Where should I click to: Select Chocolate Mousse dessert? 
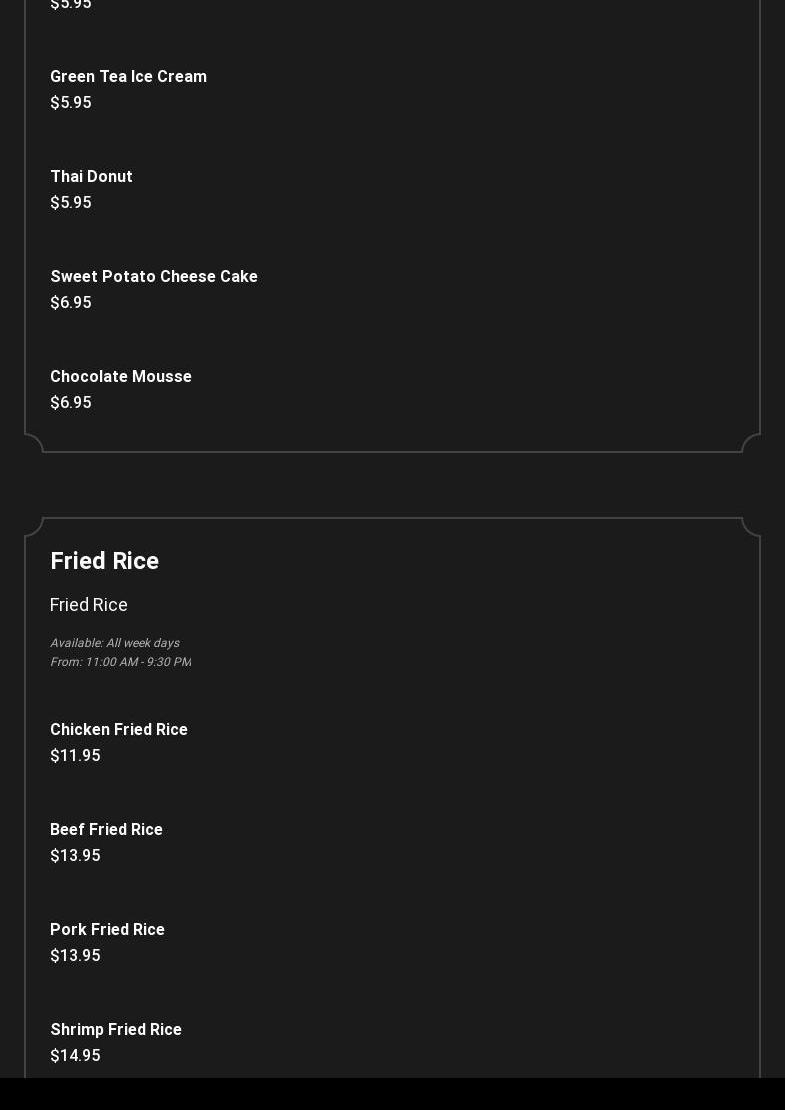tap(121, 376)
